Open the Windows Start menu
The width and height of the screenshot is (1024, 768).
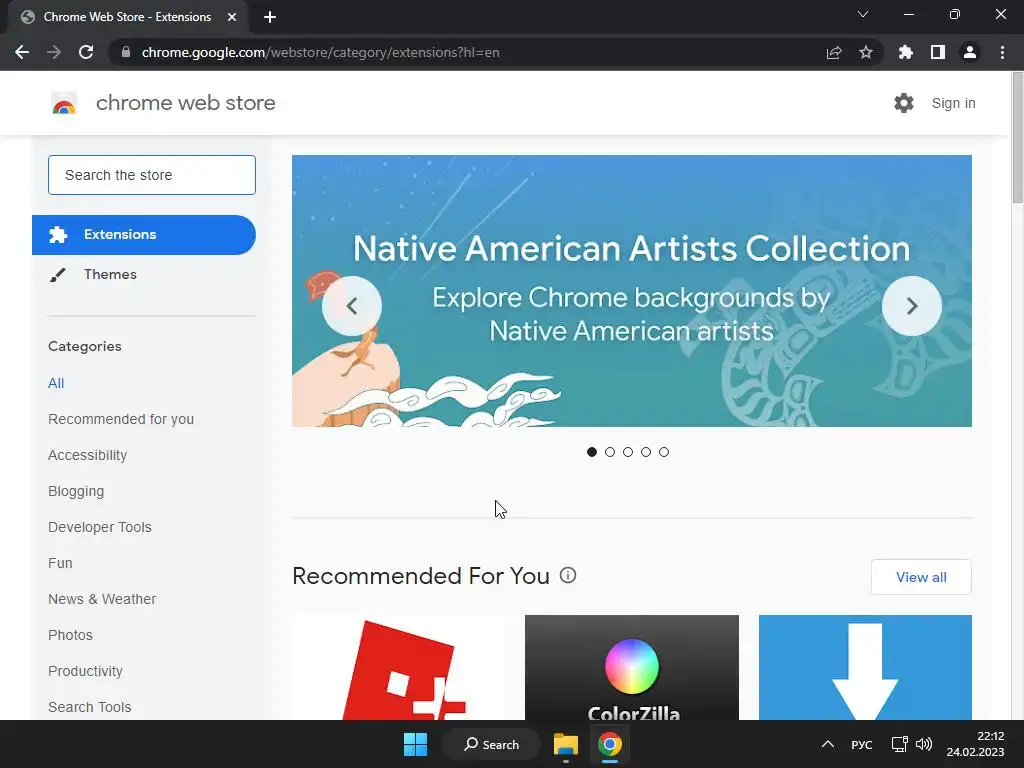(415, 744)
